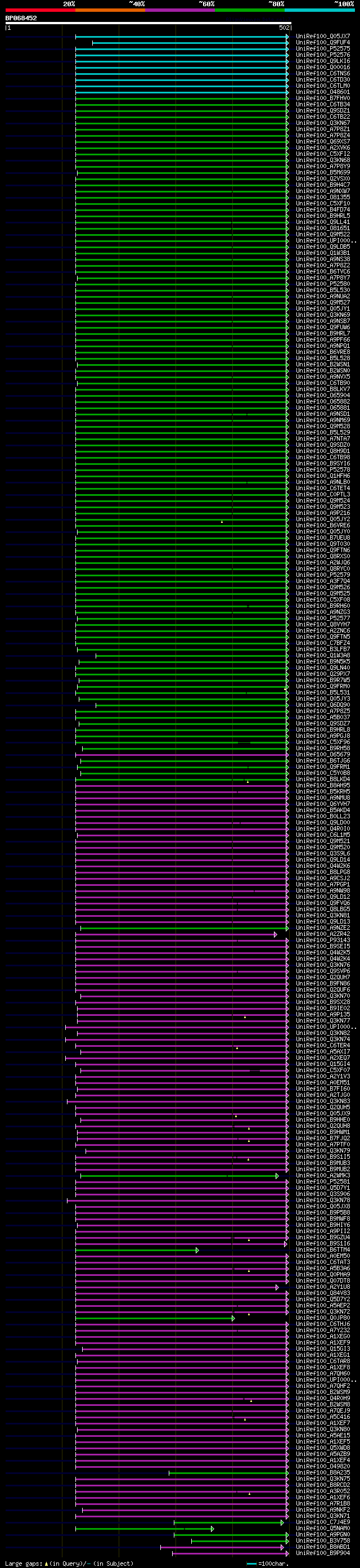Click the orange ~40% identity legend segment
Screen dimensions: 360x1568
110,10
